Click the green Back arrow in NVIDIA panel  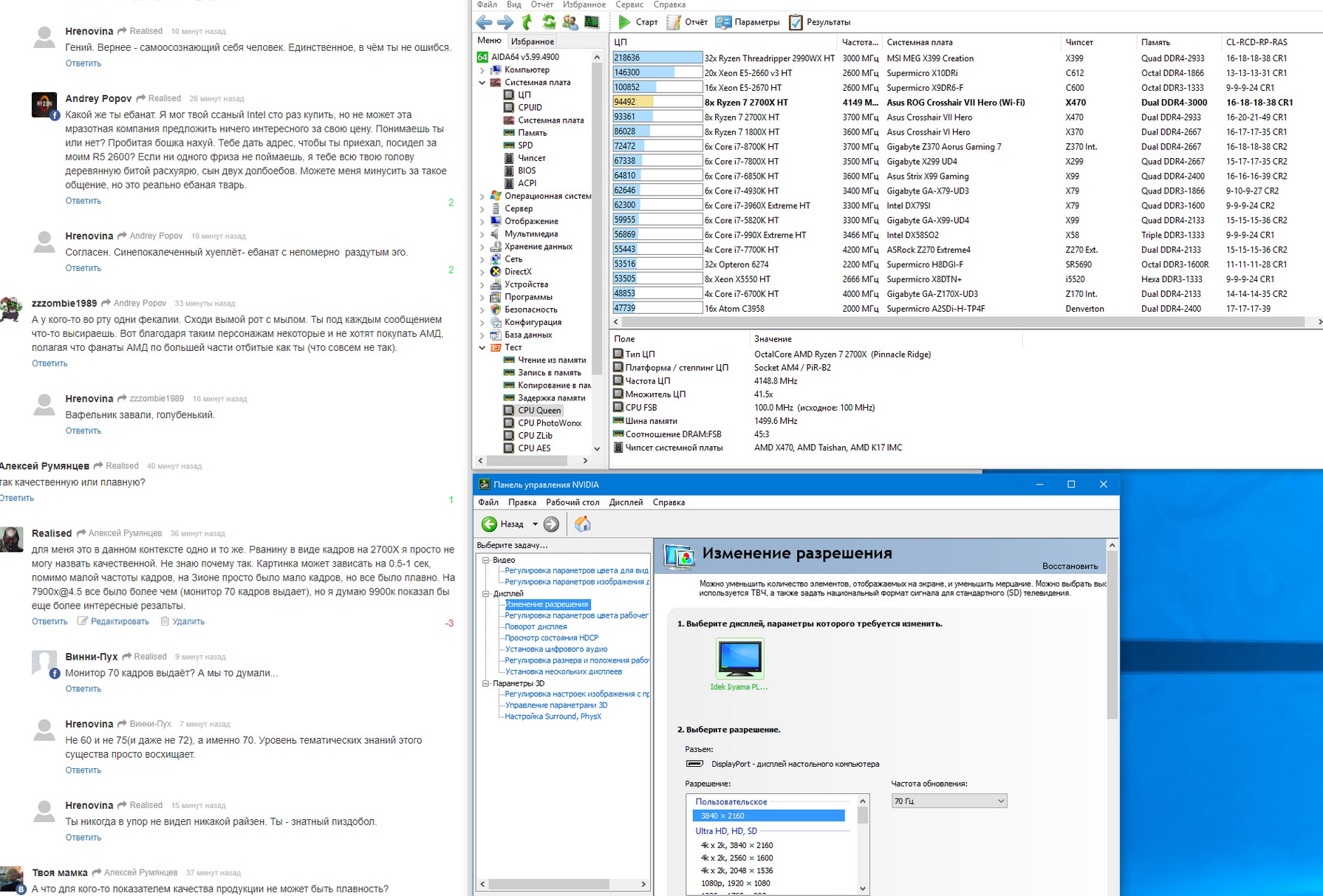pyautogui.click(x=489, y=524)
